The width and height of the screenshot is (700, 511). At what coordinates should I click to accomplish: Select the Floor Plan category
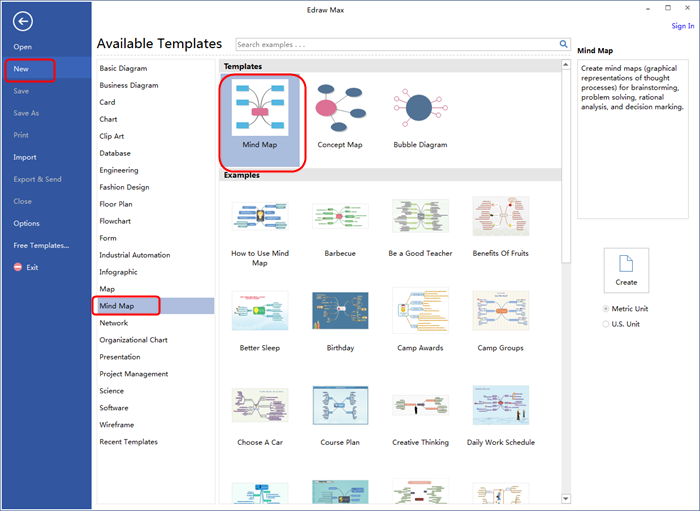tap(116, 204)
